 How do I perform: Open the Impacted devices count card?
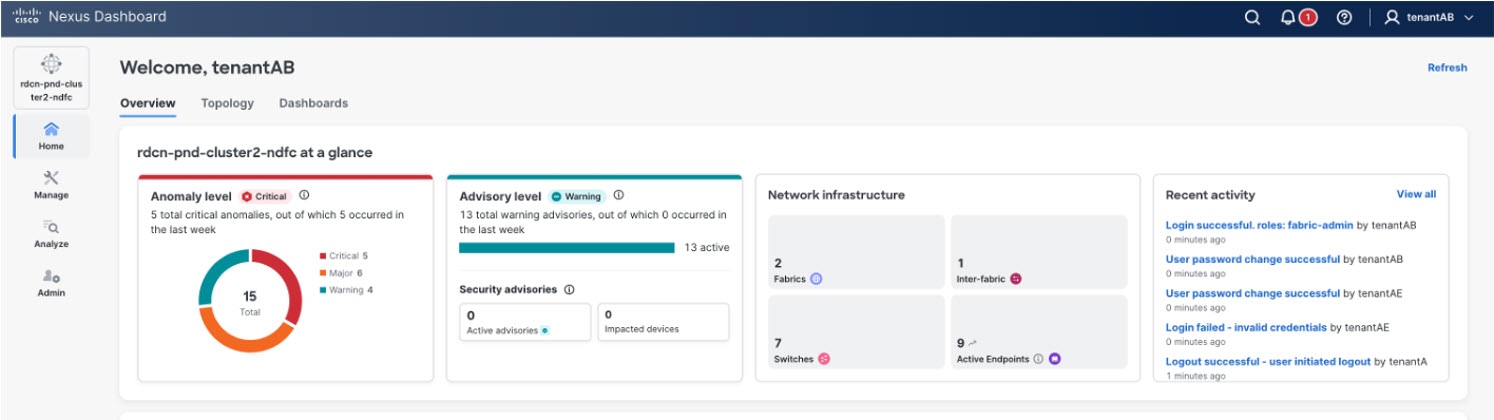tap(663, 322)
